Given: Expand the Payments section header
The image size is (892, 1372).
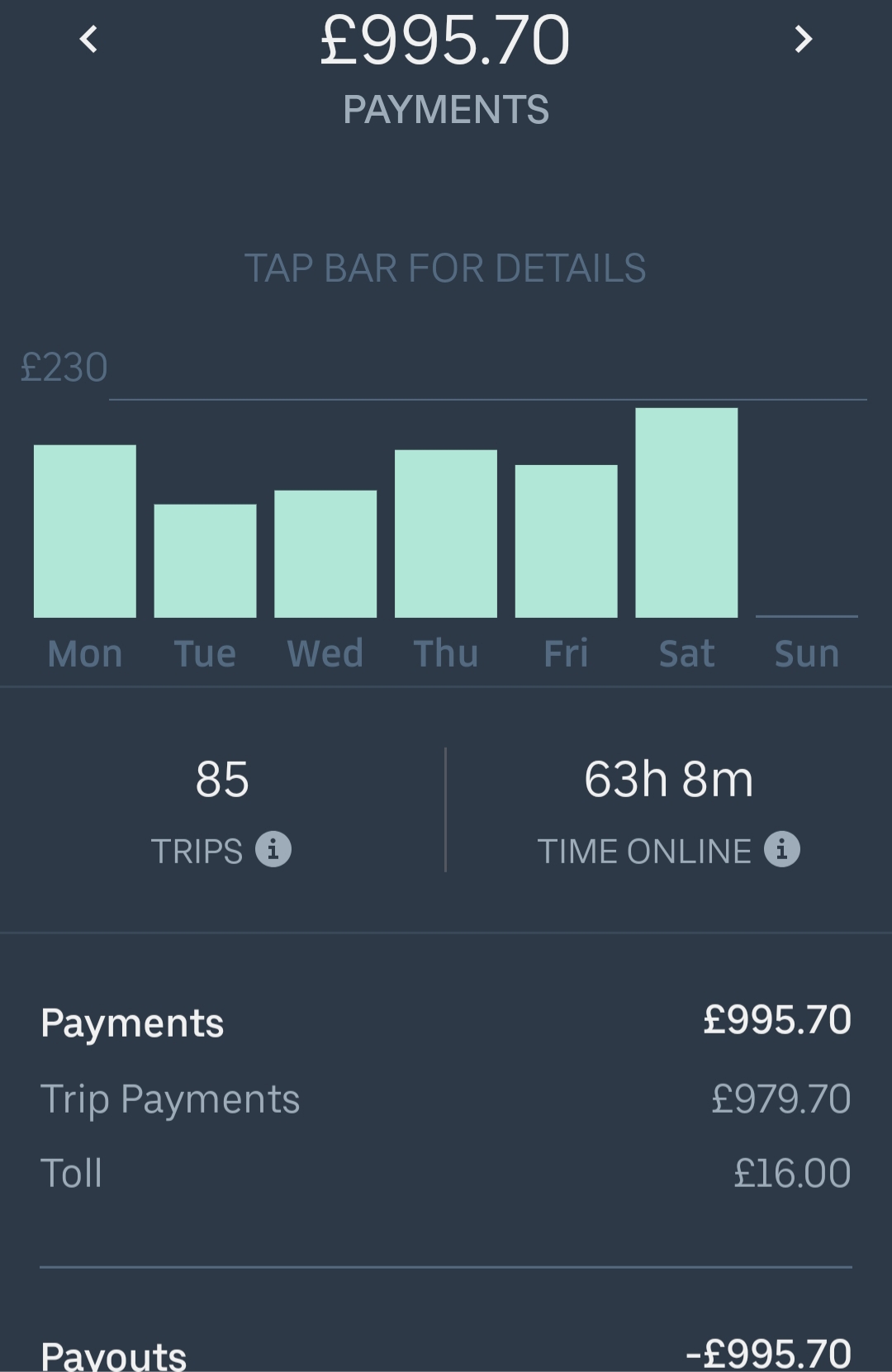Looking at the screenshot, I should [x=446, y=1021].
